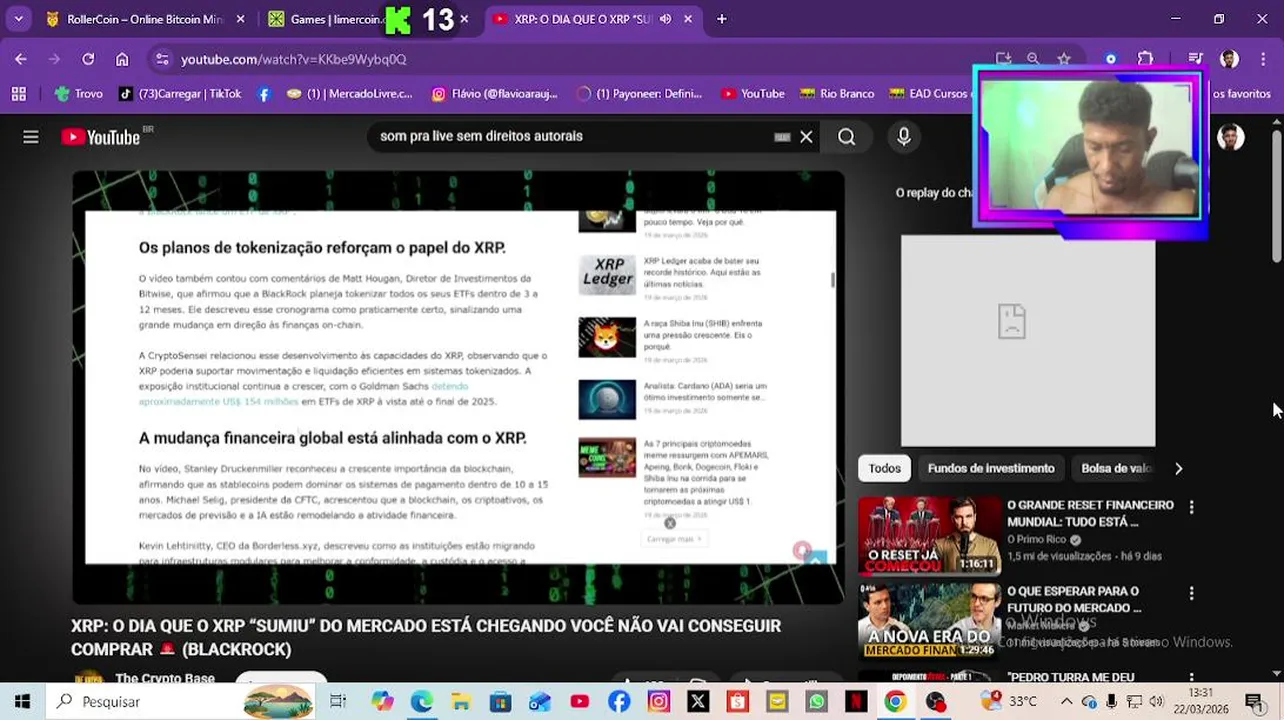This screenshot has width=1284, height=720.
Task: Open Task View on the taskbar
Action: [338, 701]
